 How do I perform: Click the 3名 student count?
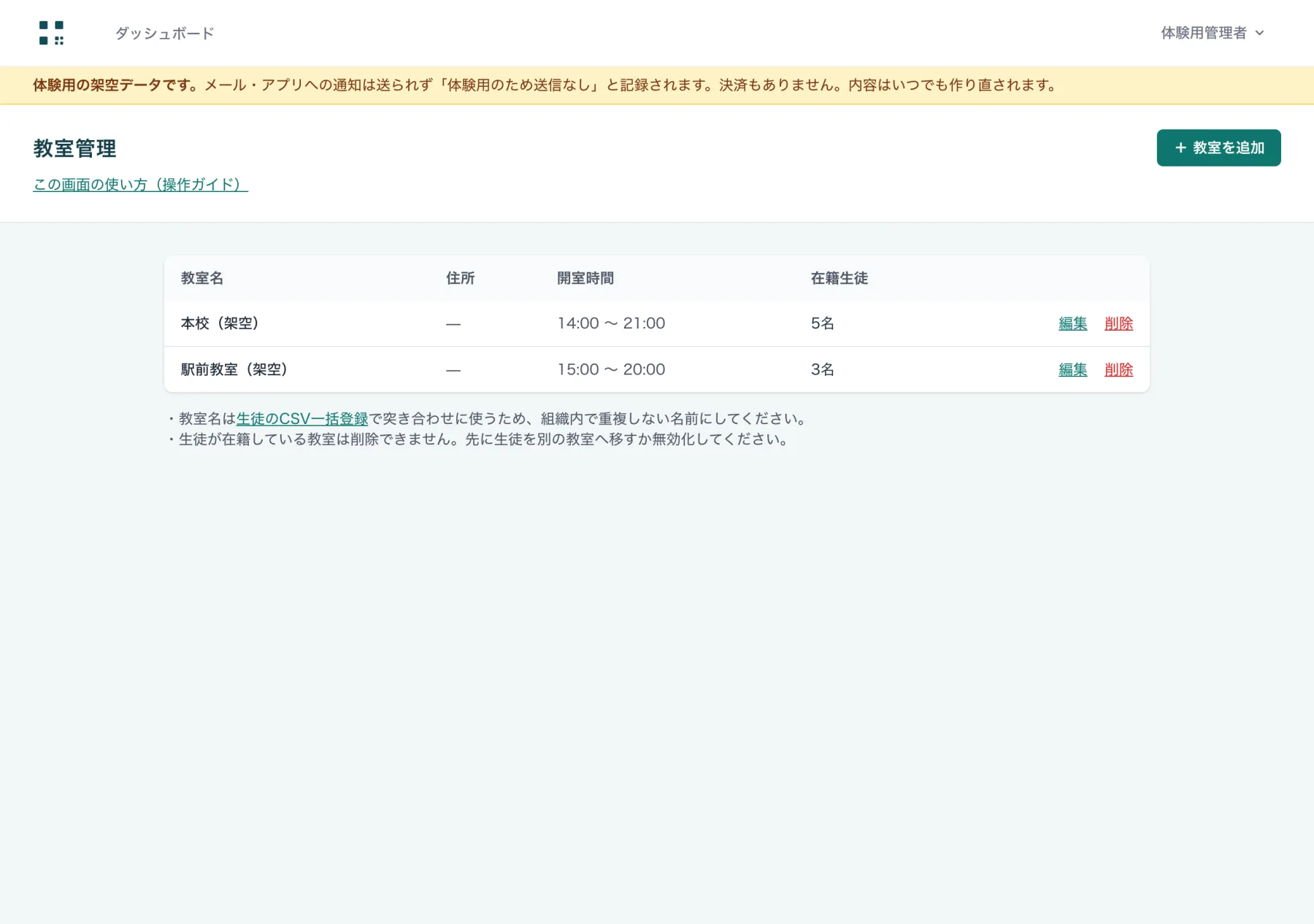pyautogui.click(x=823, y=369)
